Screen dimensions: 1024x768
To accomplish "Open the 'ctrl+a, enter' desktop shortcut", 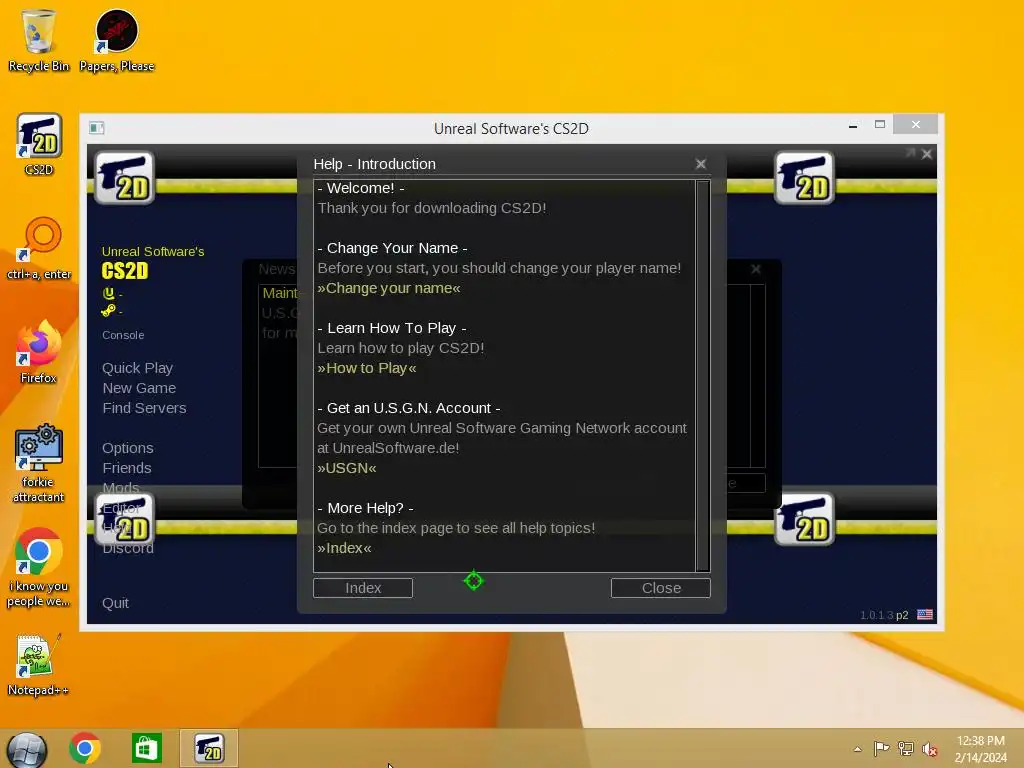I will tap(39, 248).
